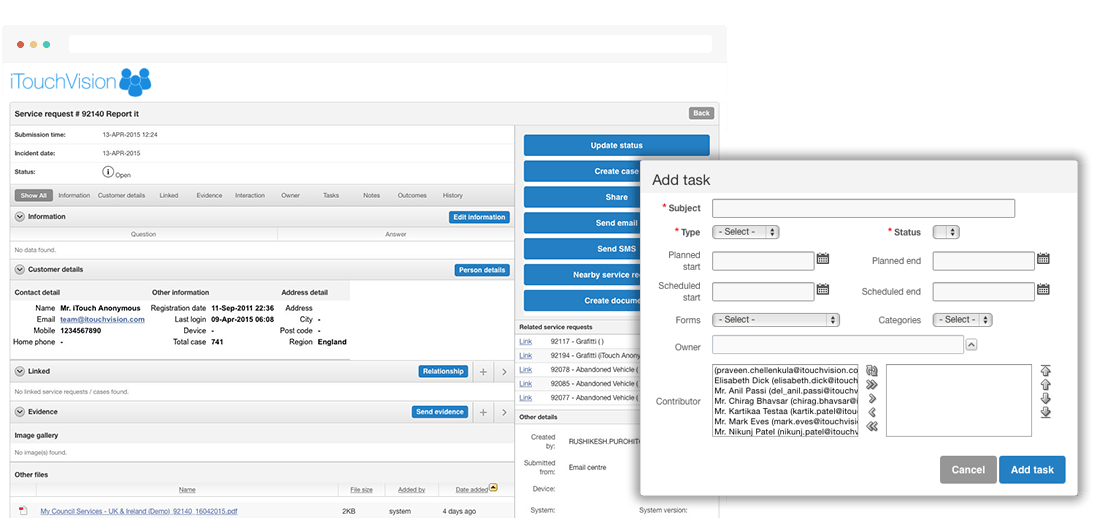This screenshot has width=1100, height=518.
Task: Click the plus icon in Linked section
Action: pos(483,372)
